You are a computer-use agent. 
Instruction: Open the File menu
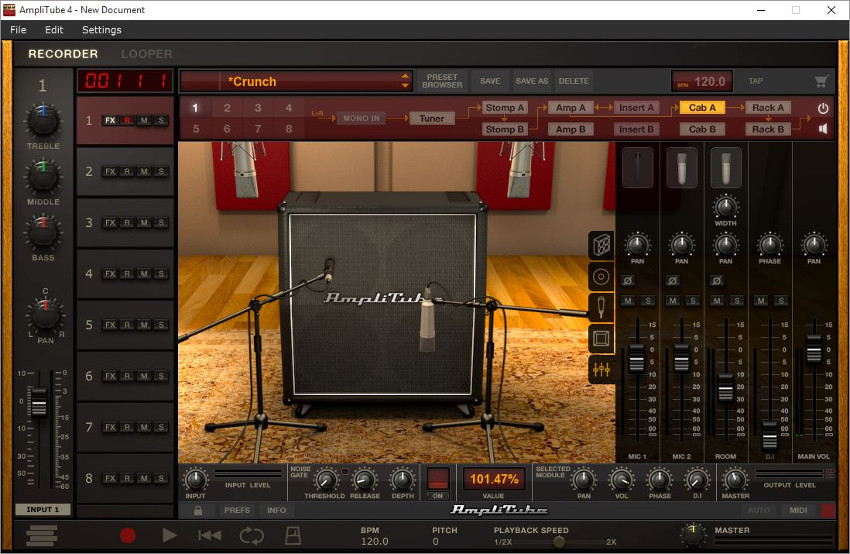pyautogui.click(x=18, y=30)
